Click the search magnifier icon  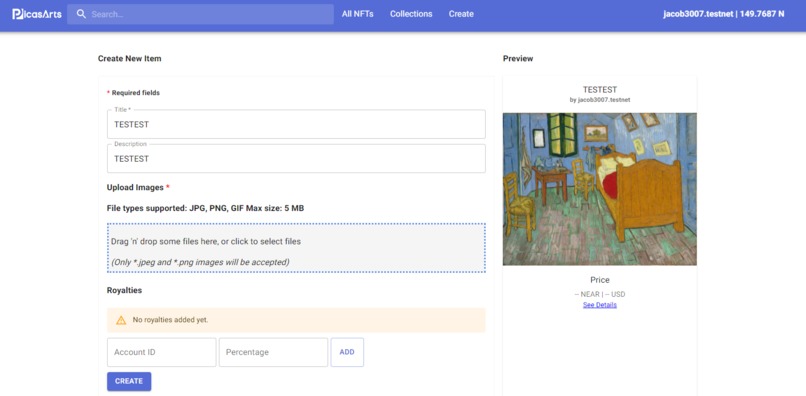click(81, 14)
